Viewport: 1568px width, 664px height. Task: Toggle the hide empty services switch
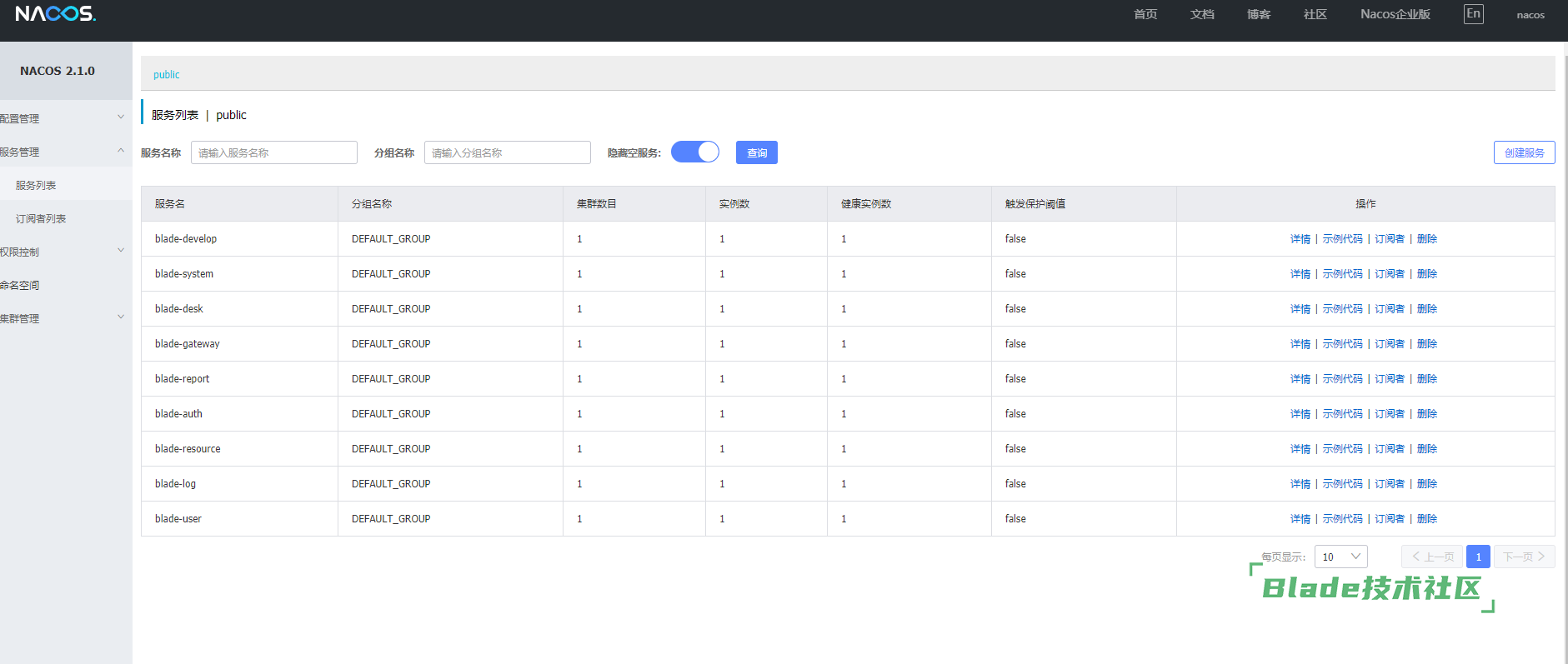pos(695,152)
